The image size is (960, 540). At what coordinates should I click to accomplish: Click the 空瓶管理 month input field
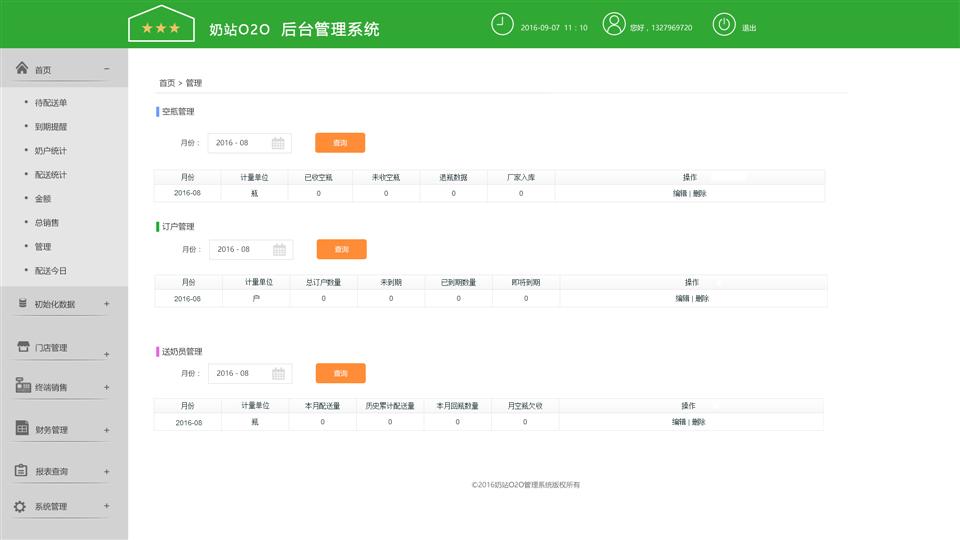coord(238,143)
